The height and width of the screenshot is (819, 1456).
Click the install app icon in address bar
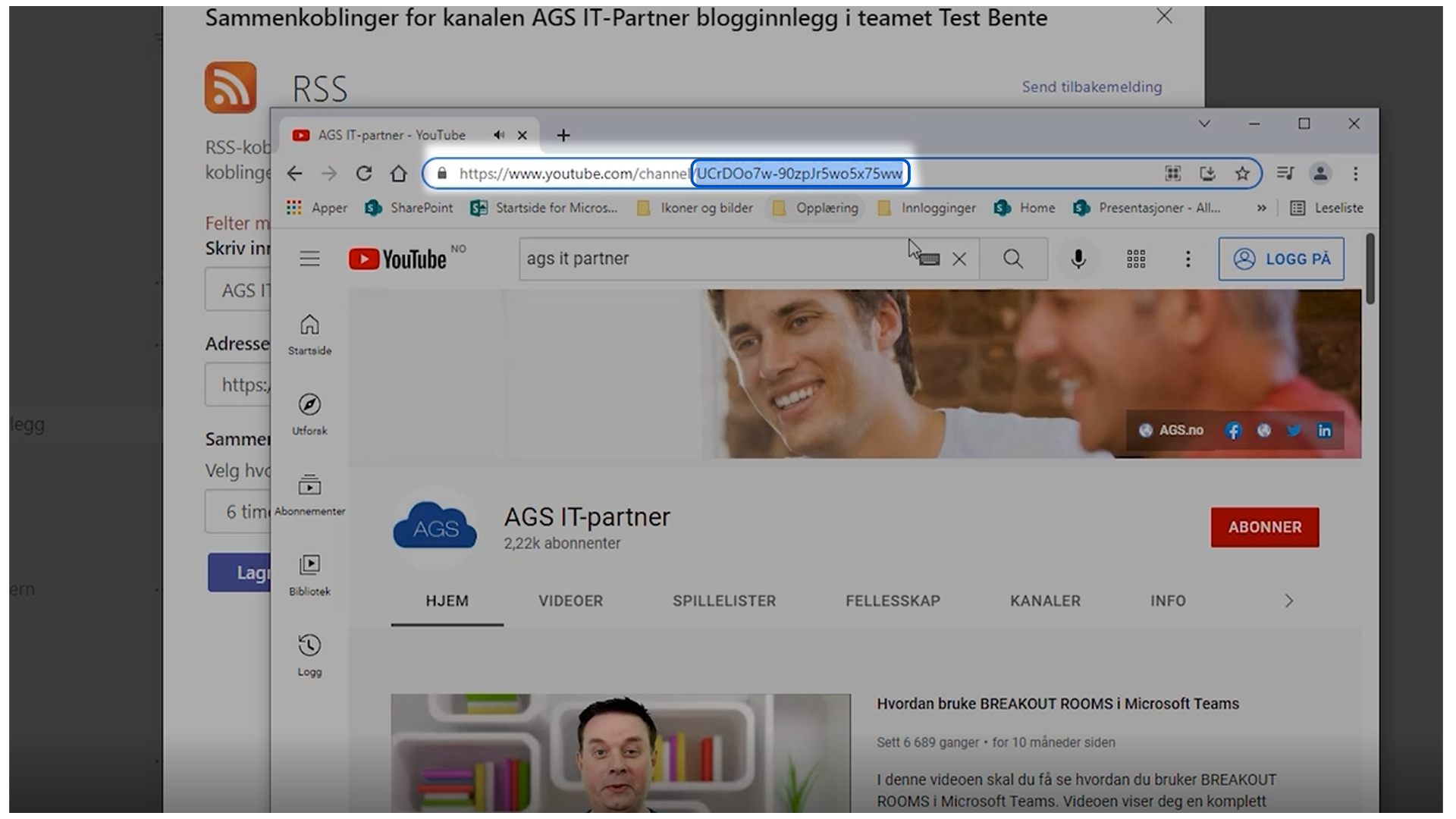click(1207, 174)
